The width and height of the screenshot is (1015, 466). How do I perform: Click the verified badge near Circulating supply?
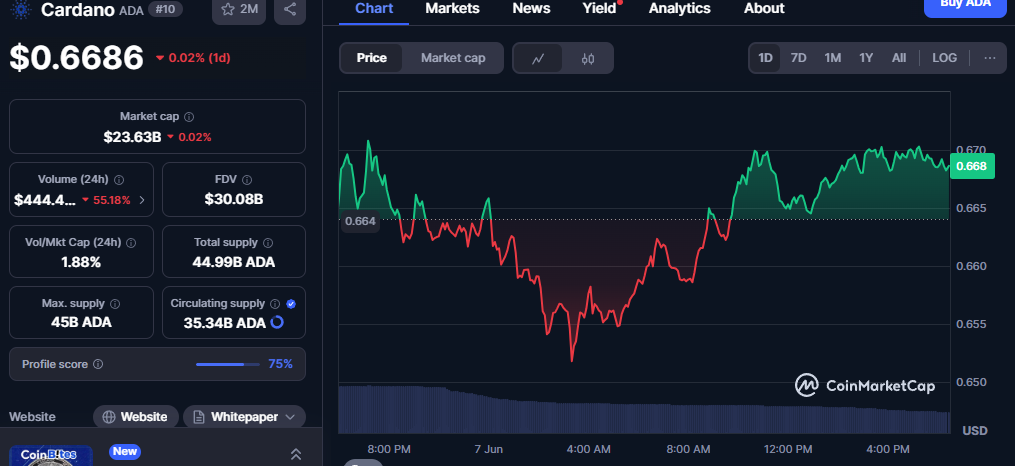point(291,304)
